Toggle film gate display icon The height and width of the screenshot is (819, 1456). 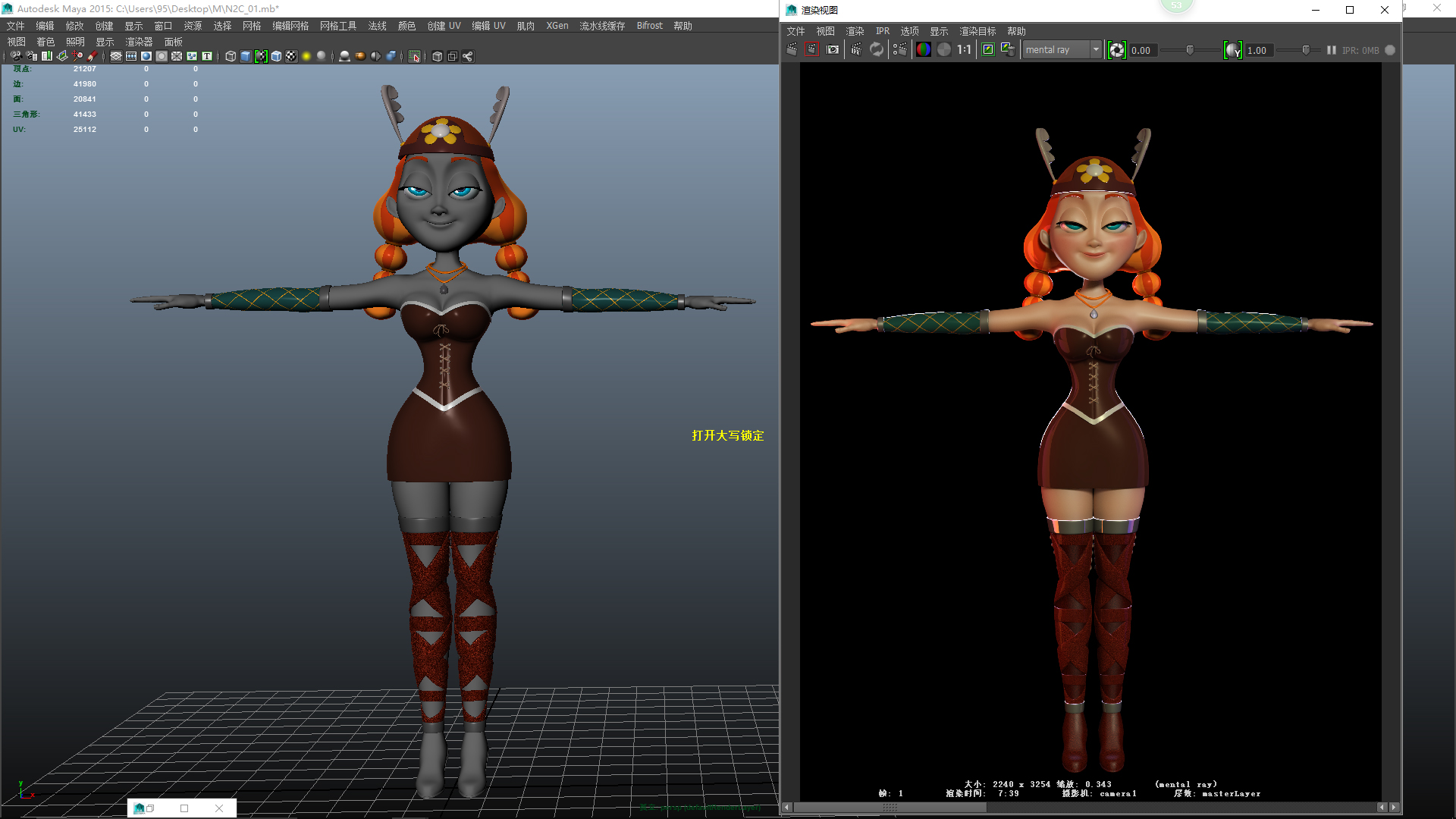pyautogui.click(x=131, y=56)
